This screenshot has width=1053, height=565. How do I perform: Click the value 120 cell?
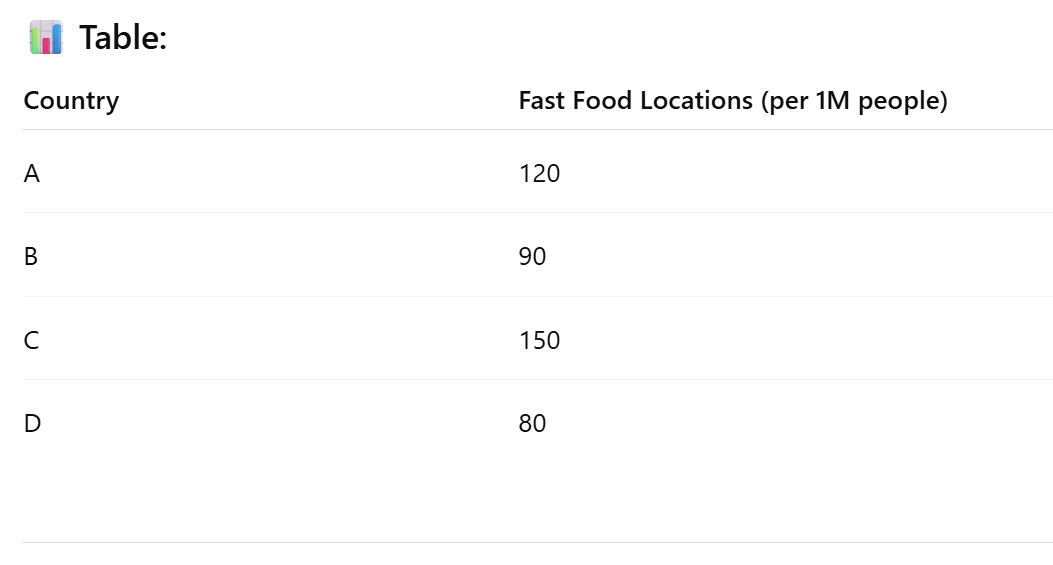coord(539,173)
